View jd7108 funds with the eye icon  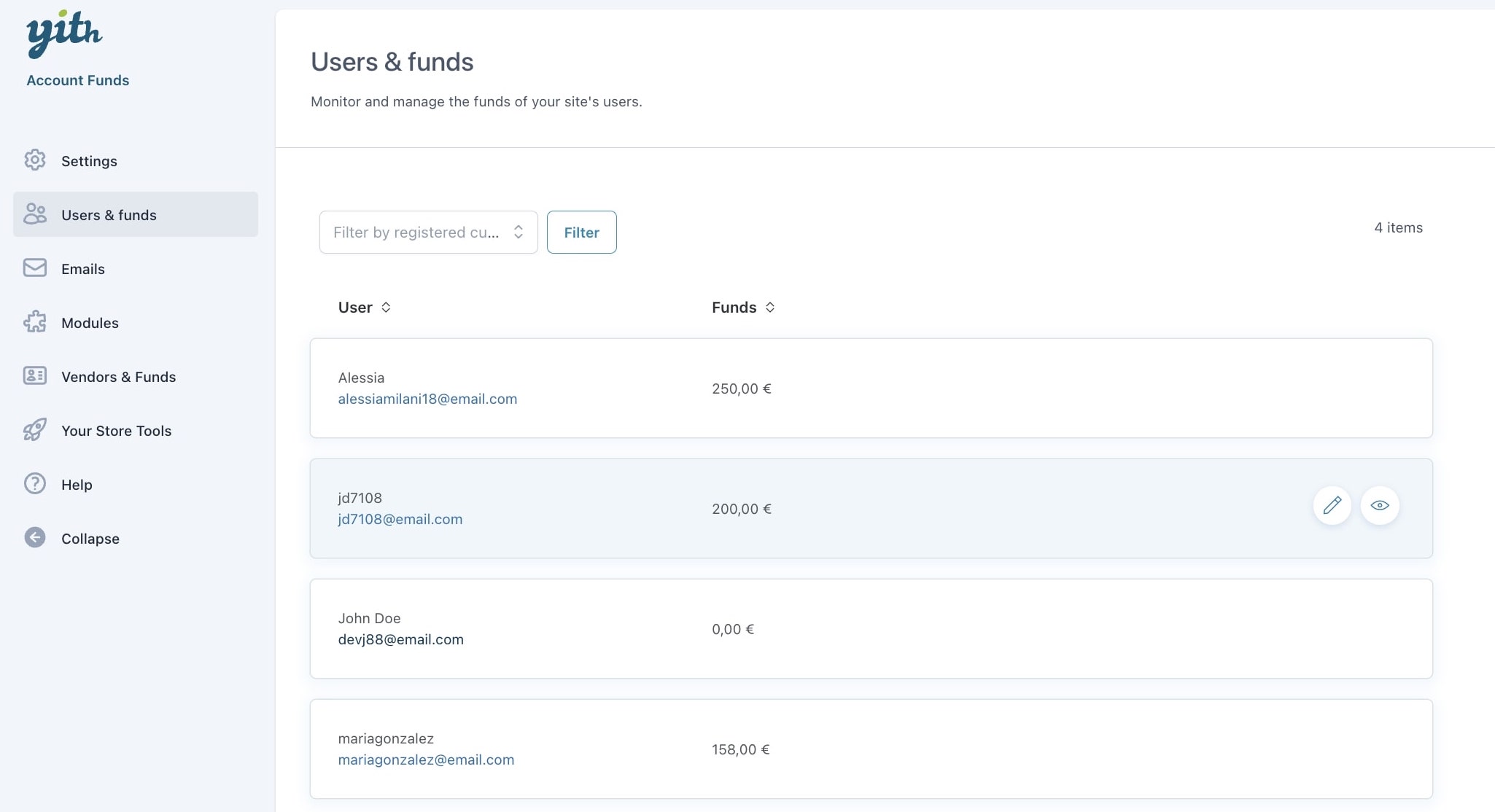click(1379, 505)
